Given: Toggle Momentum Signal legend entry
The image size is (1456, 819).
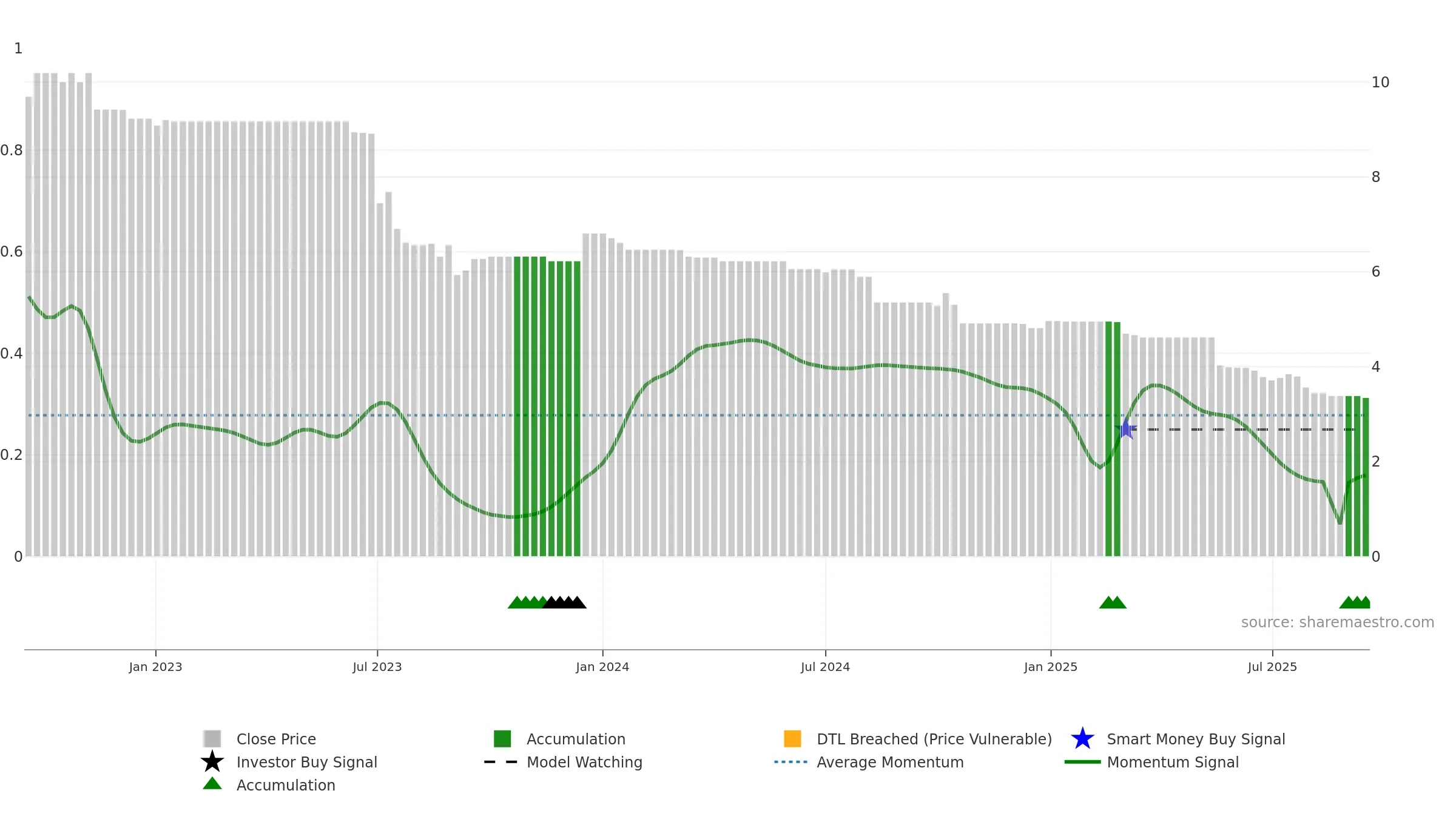Looking at the screenshot, I should point(1173,762).
